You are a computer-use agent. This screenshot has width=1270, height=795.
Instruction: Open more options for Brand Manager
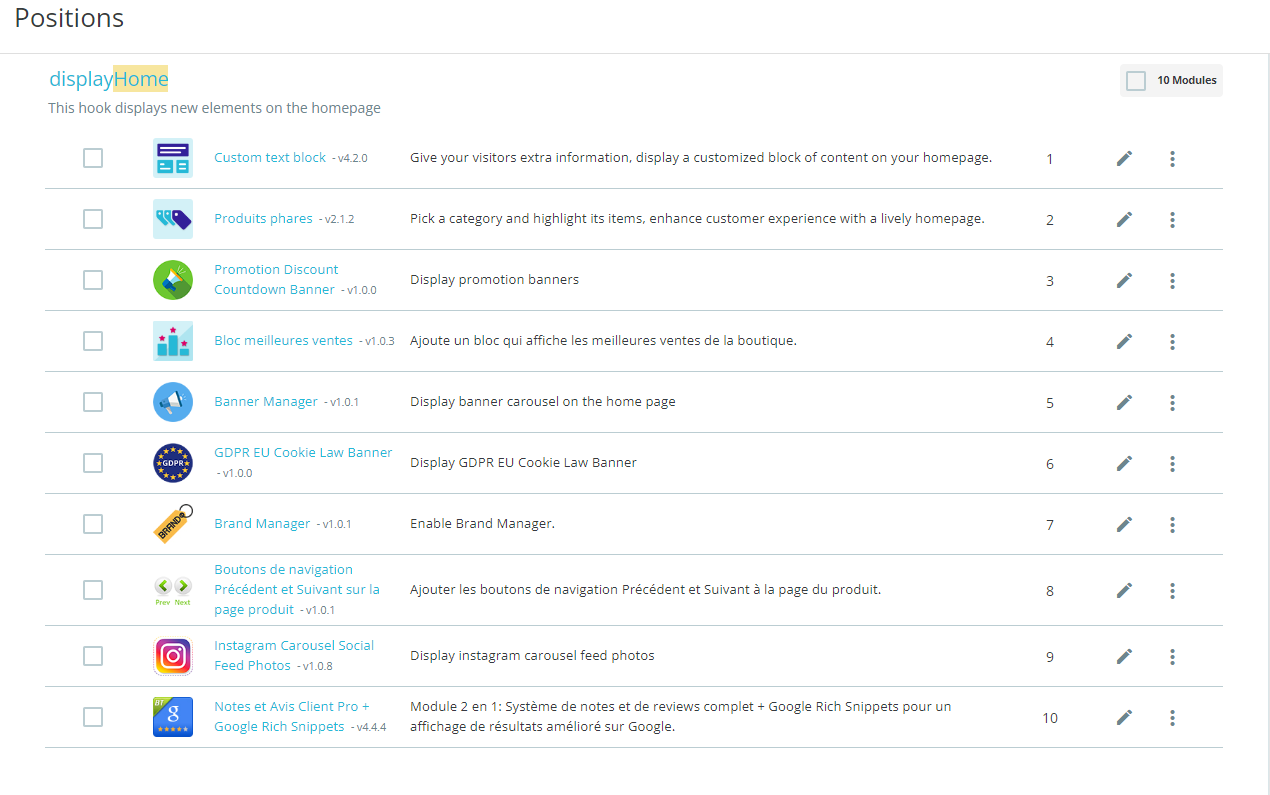tap(1172, 524)
